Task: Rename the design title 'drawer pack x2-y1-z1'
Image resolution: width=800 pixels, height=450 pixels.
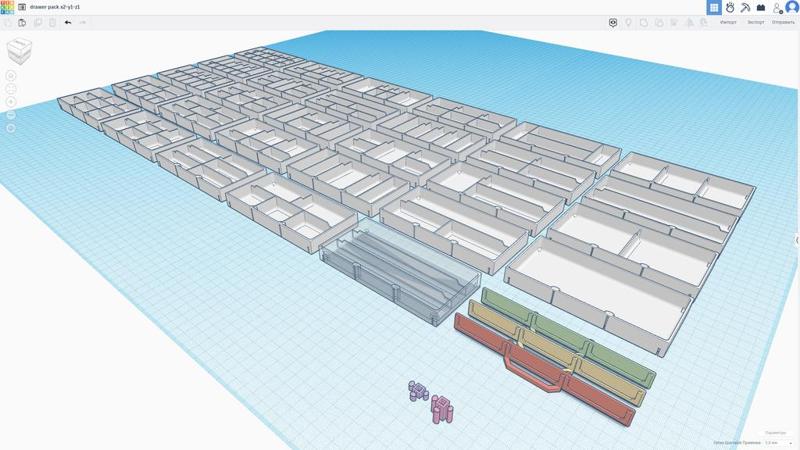Action: tap(55, 7)
